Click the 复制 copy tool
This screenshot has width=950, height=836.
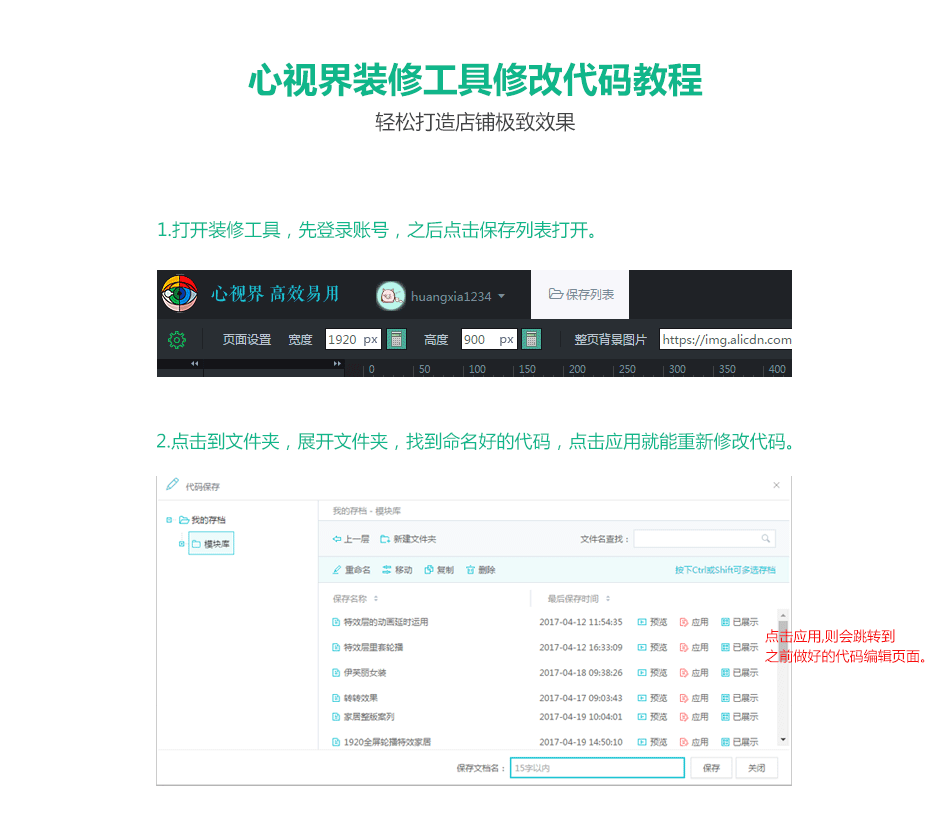point(439,570)
